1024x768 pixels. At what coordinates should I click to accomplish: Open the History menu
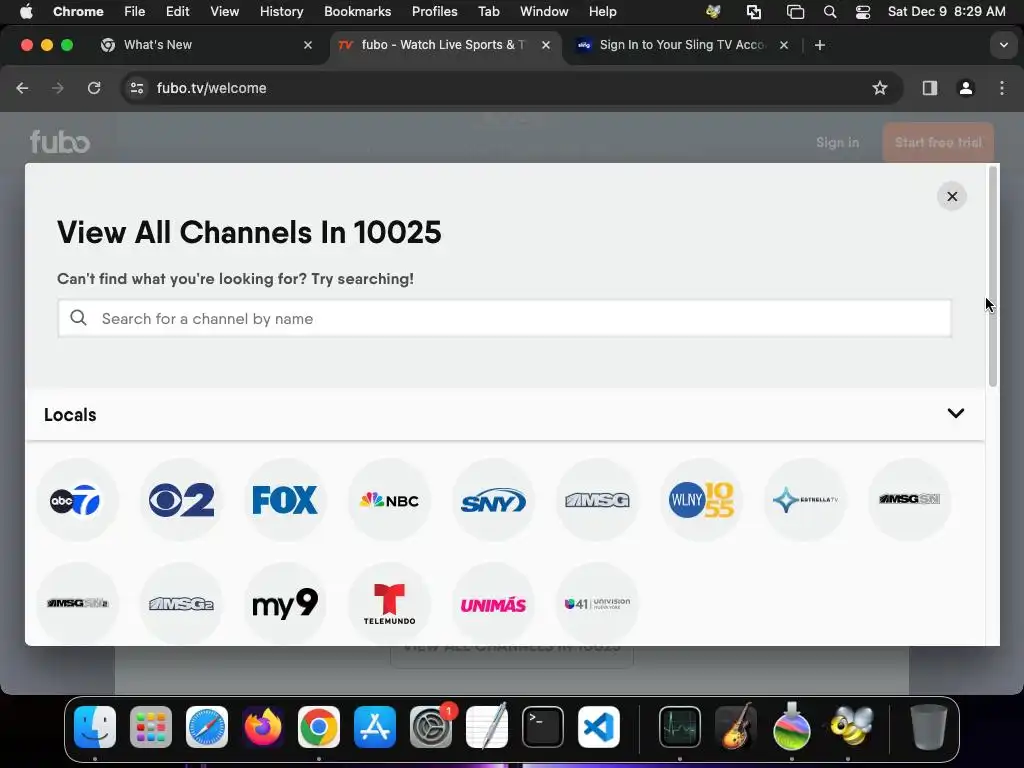(x=281, y=12)
